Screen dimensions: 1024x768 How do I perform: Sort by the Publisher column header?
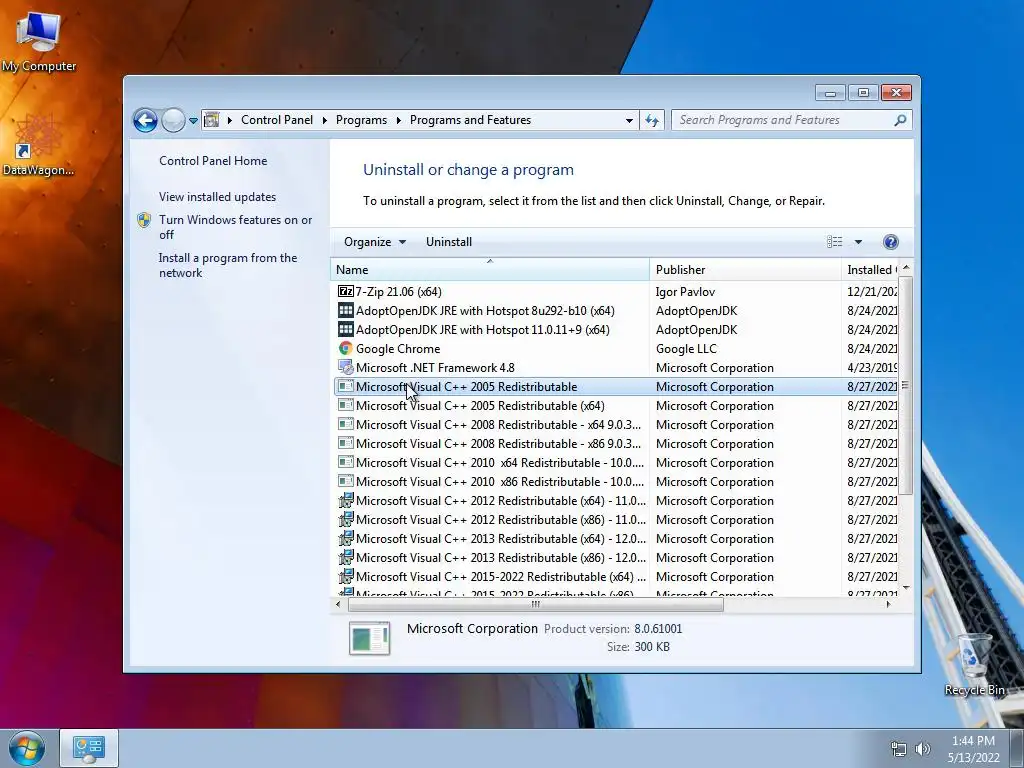pos(745,270)
